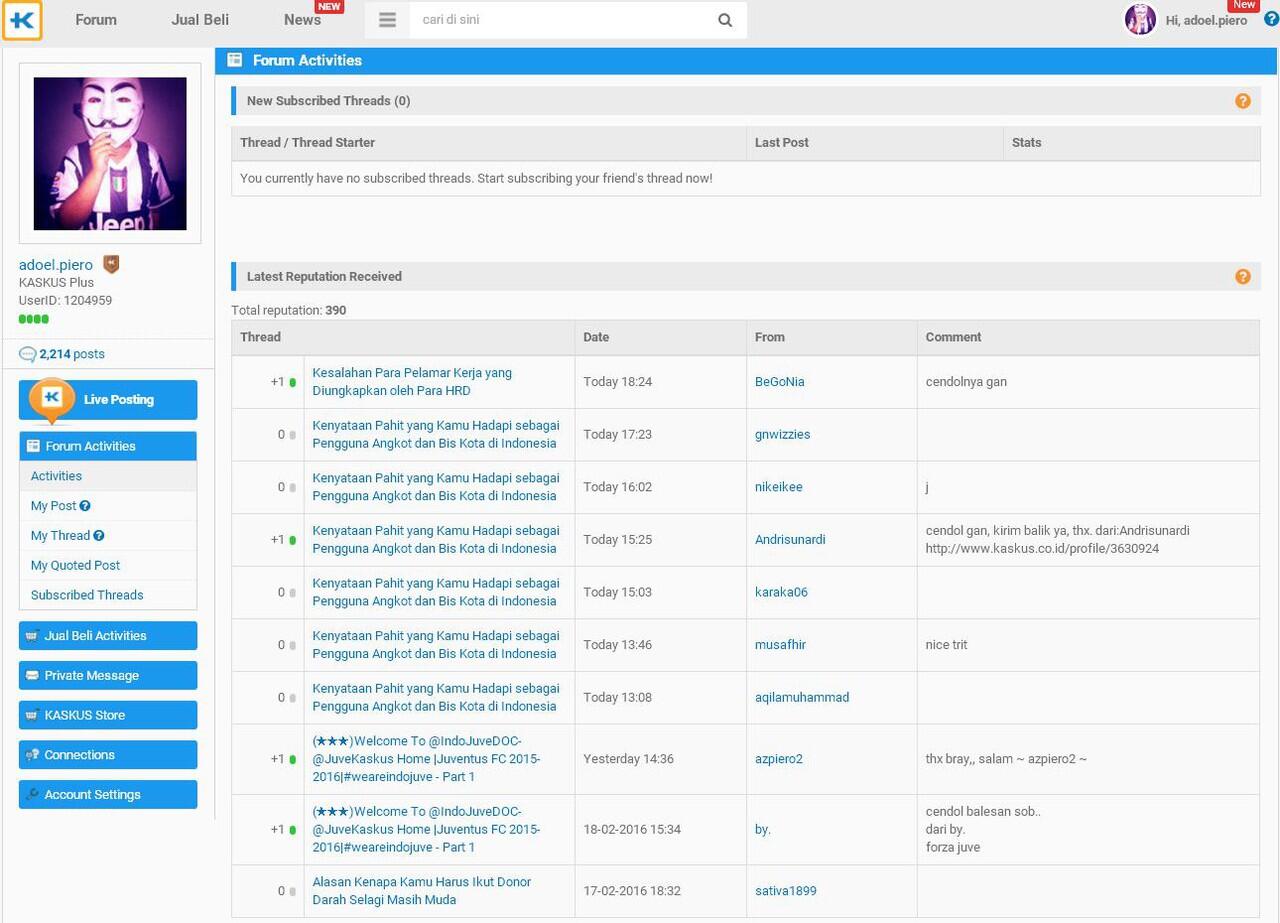Open Forum in the top navigation
Screen dimensions: 1280x923
tap(96, 20)
